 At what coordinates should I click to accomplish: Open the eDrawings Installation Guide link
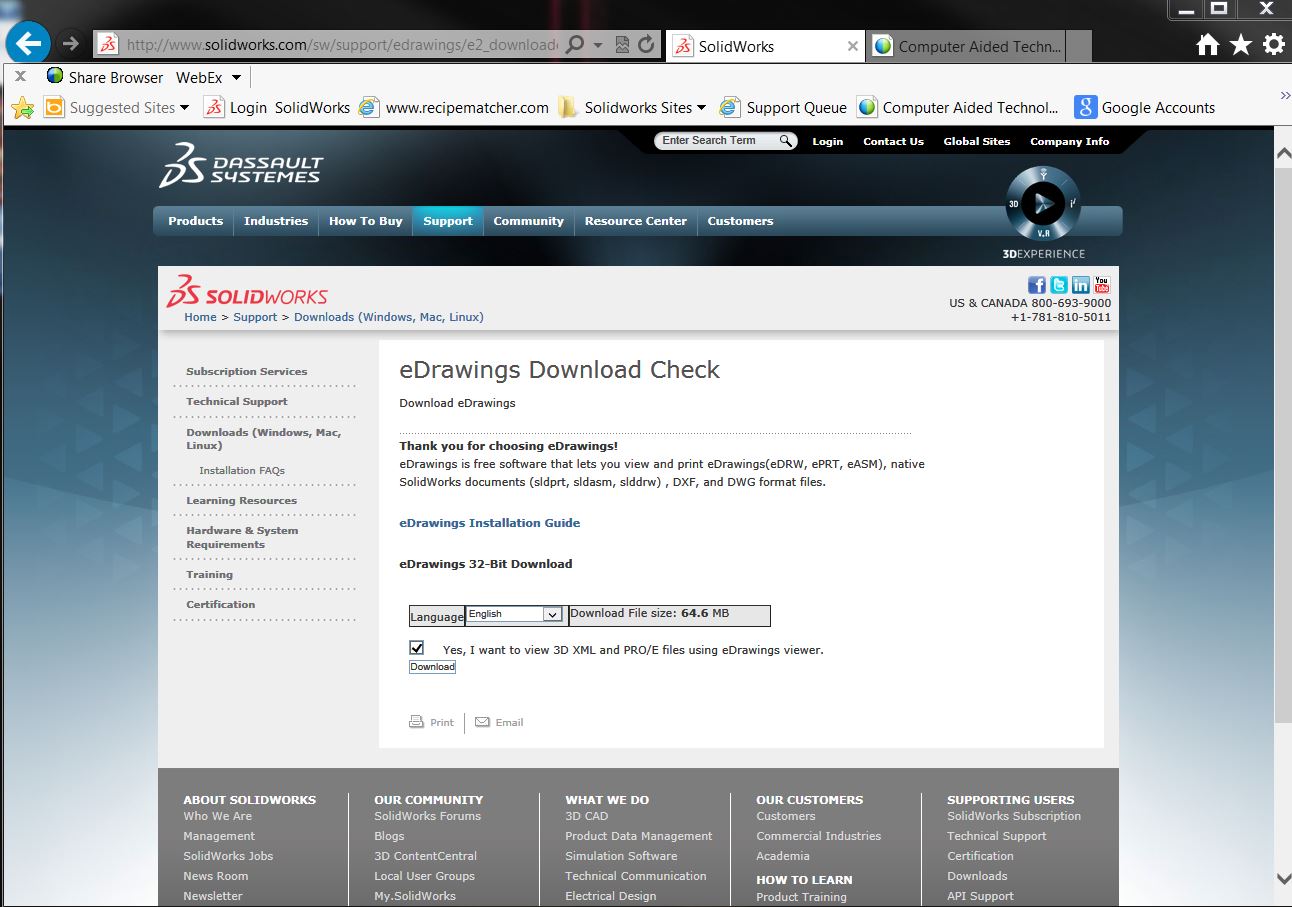point(490,523)
